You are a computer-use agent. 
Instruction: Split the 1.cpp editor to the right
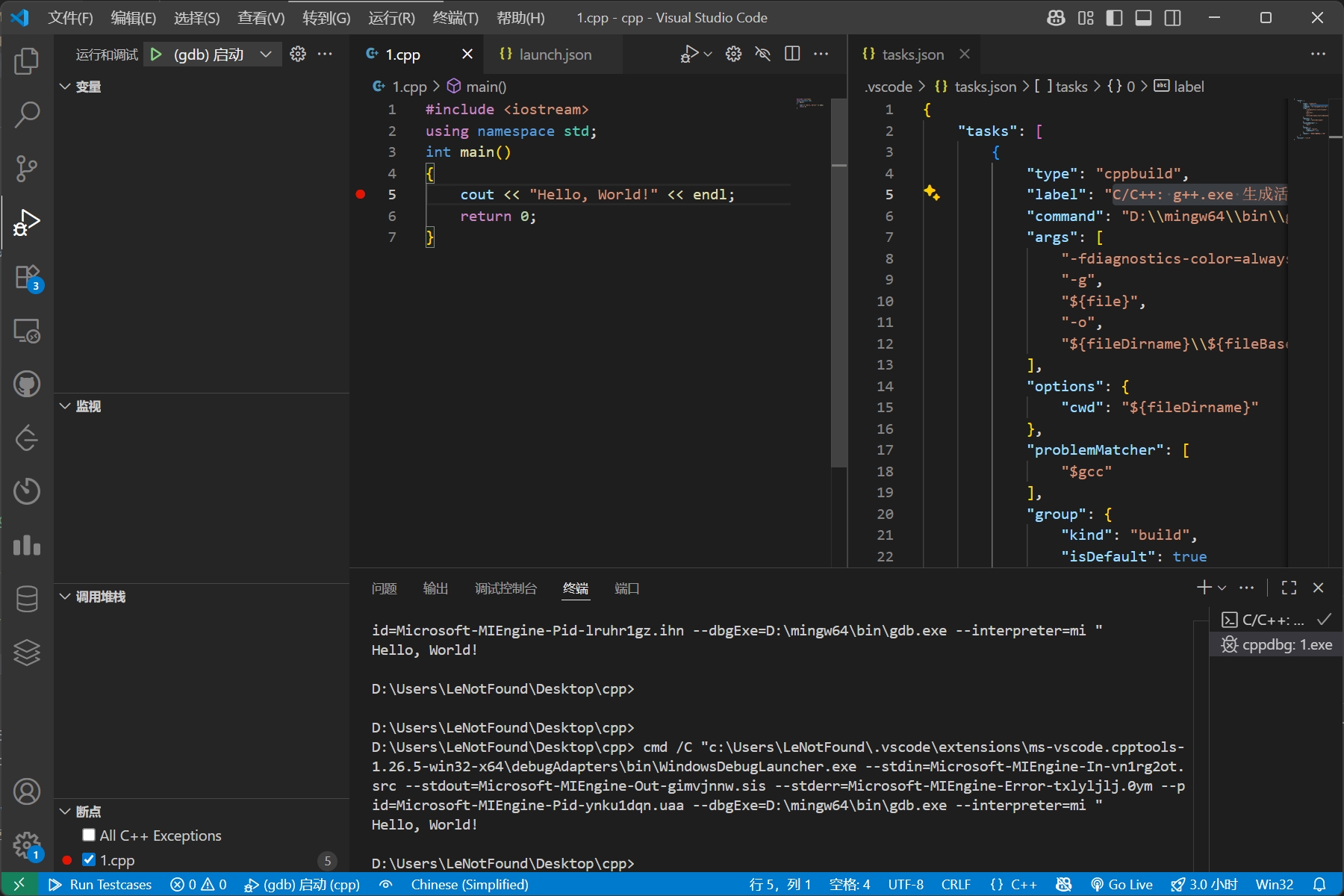[792, 54]
